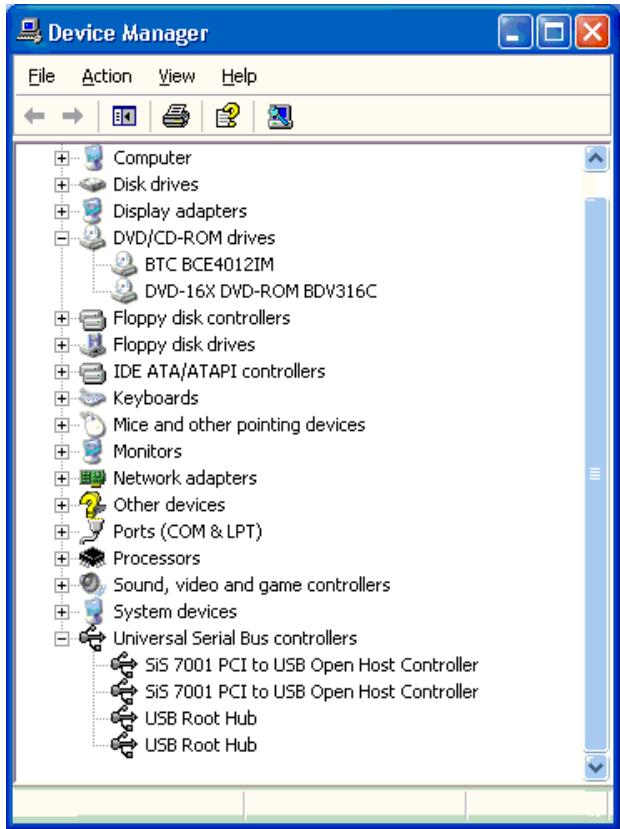The width and height of the screenshot is (620, 829).
Task: Click the vertical scrollbar thumb
Action: coord(596,474)
